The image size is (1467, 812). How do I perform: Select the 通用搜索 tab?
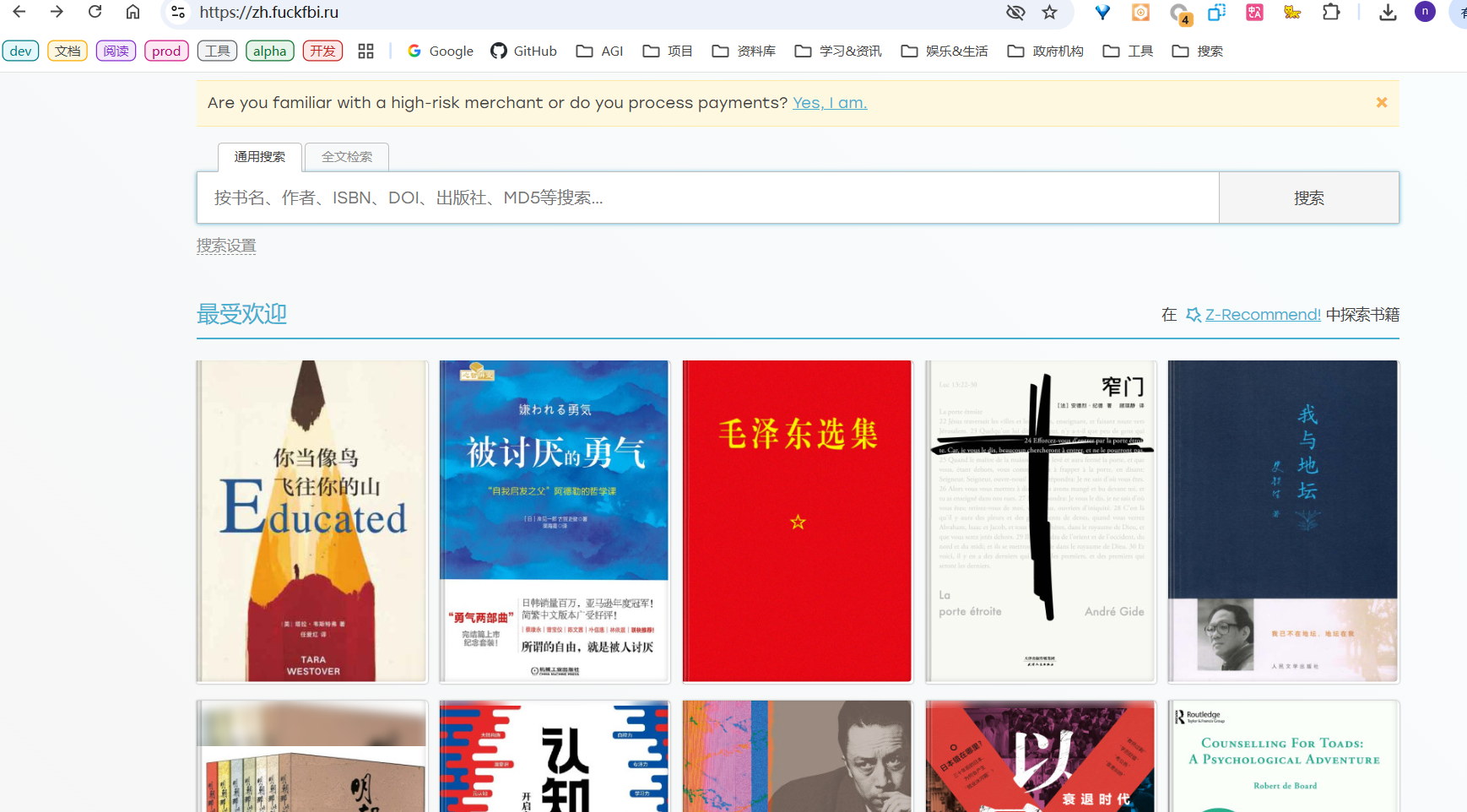259,157
